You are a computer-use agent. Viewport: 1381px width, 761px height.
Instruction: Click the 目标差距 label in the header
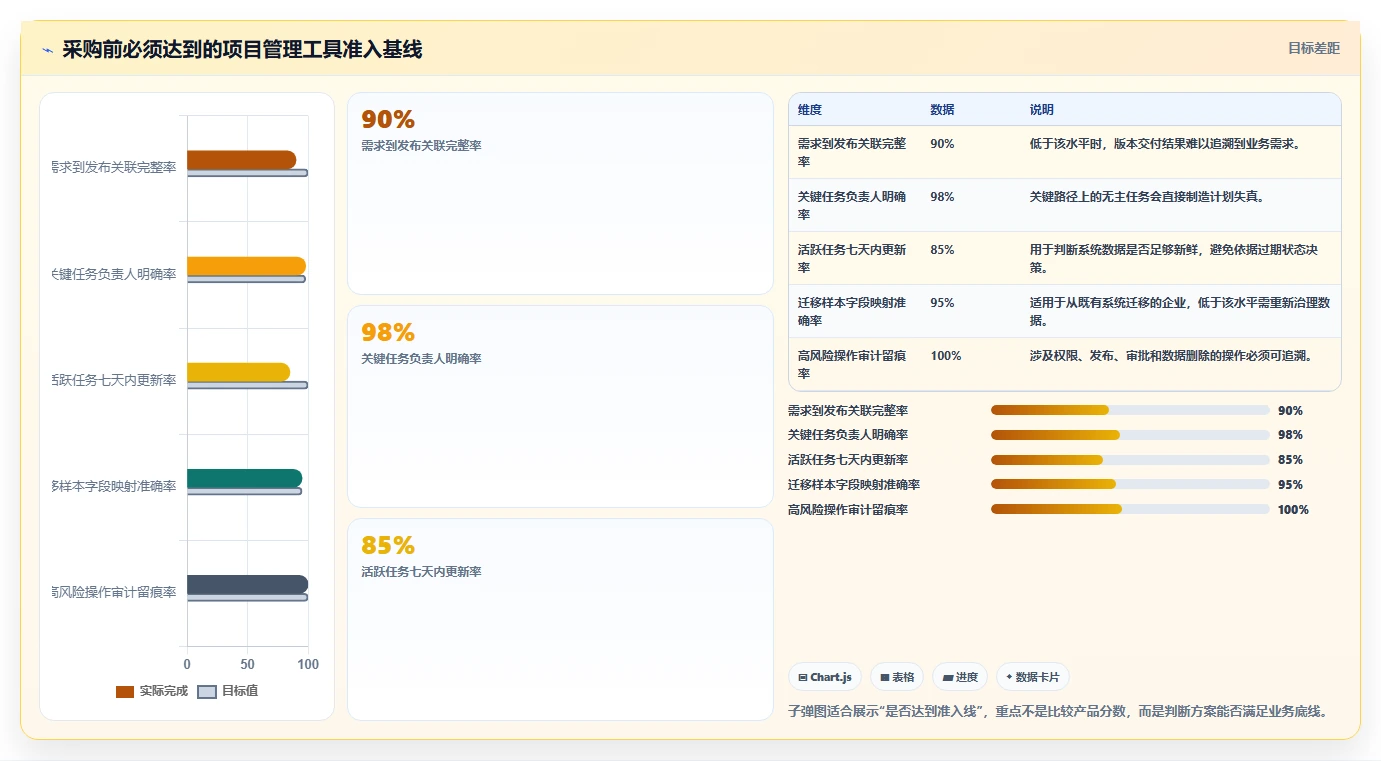coord(1313,48)
